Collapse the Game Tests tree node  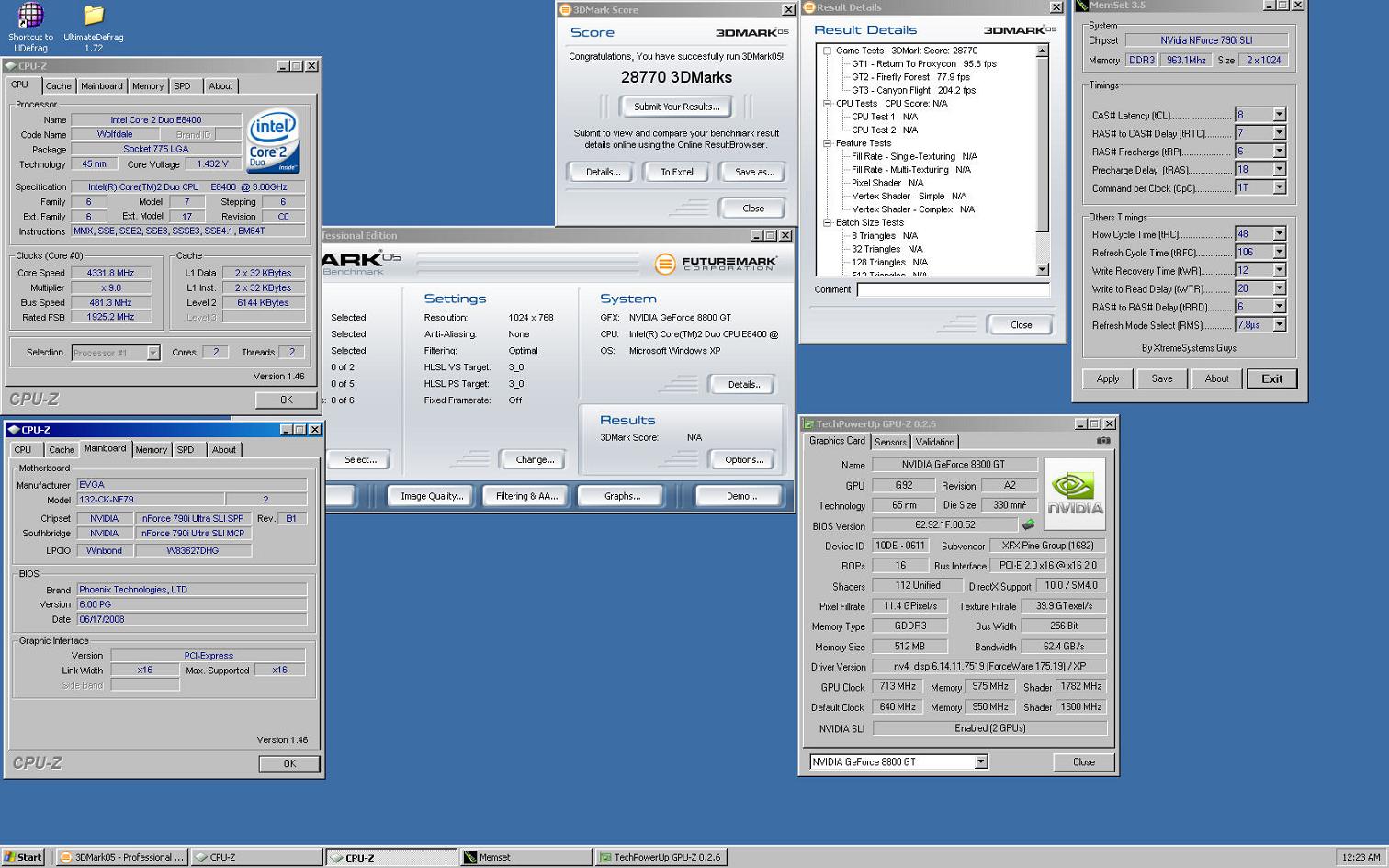(x=827, y=51)
